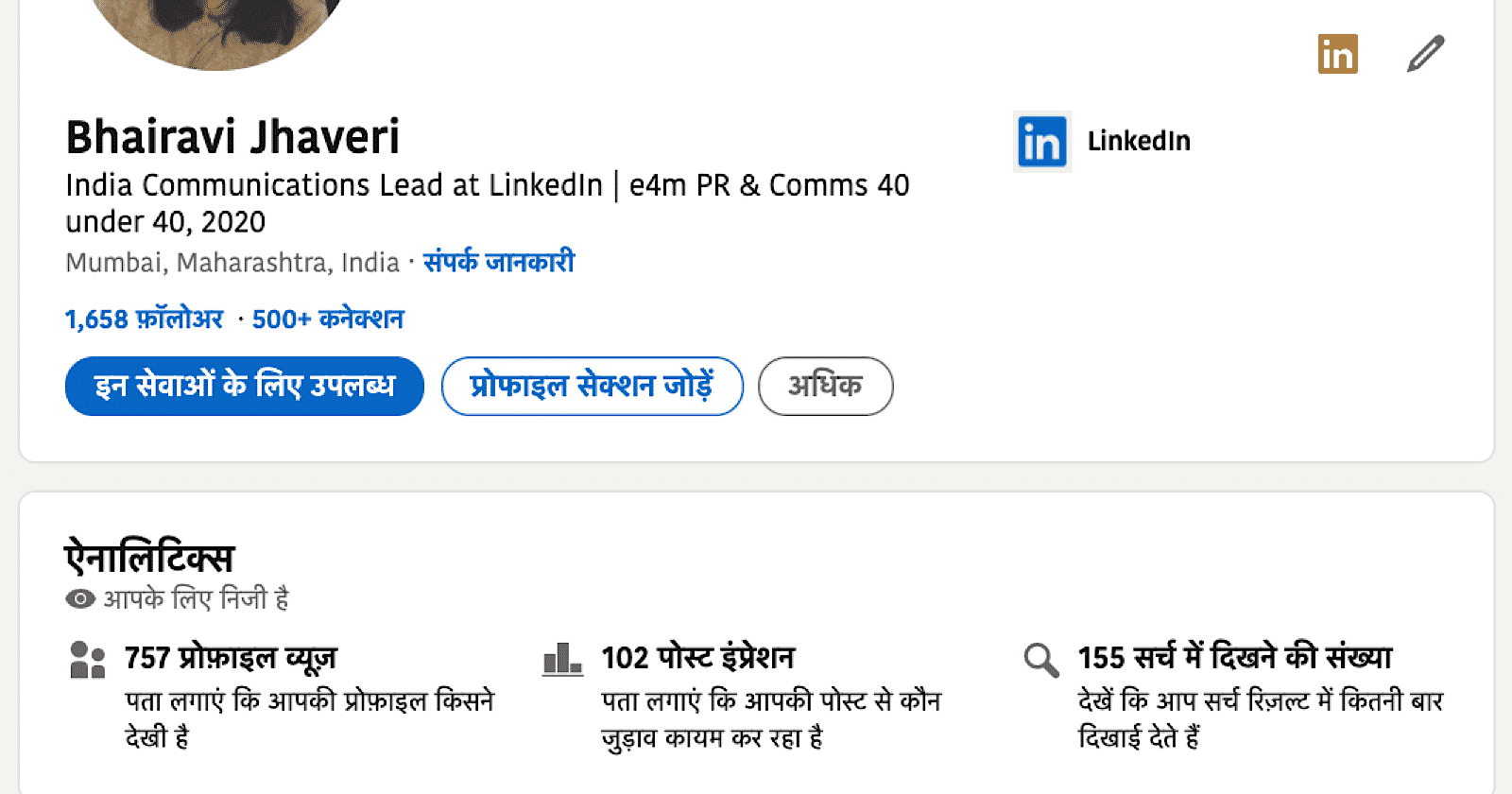Viewport: 1512px width, 794px height.
Task: Open 757 प्रोफ़ाइल व्यूज़ analytics
Action: [231, 658]
